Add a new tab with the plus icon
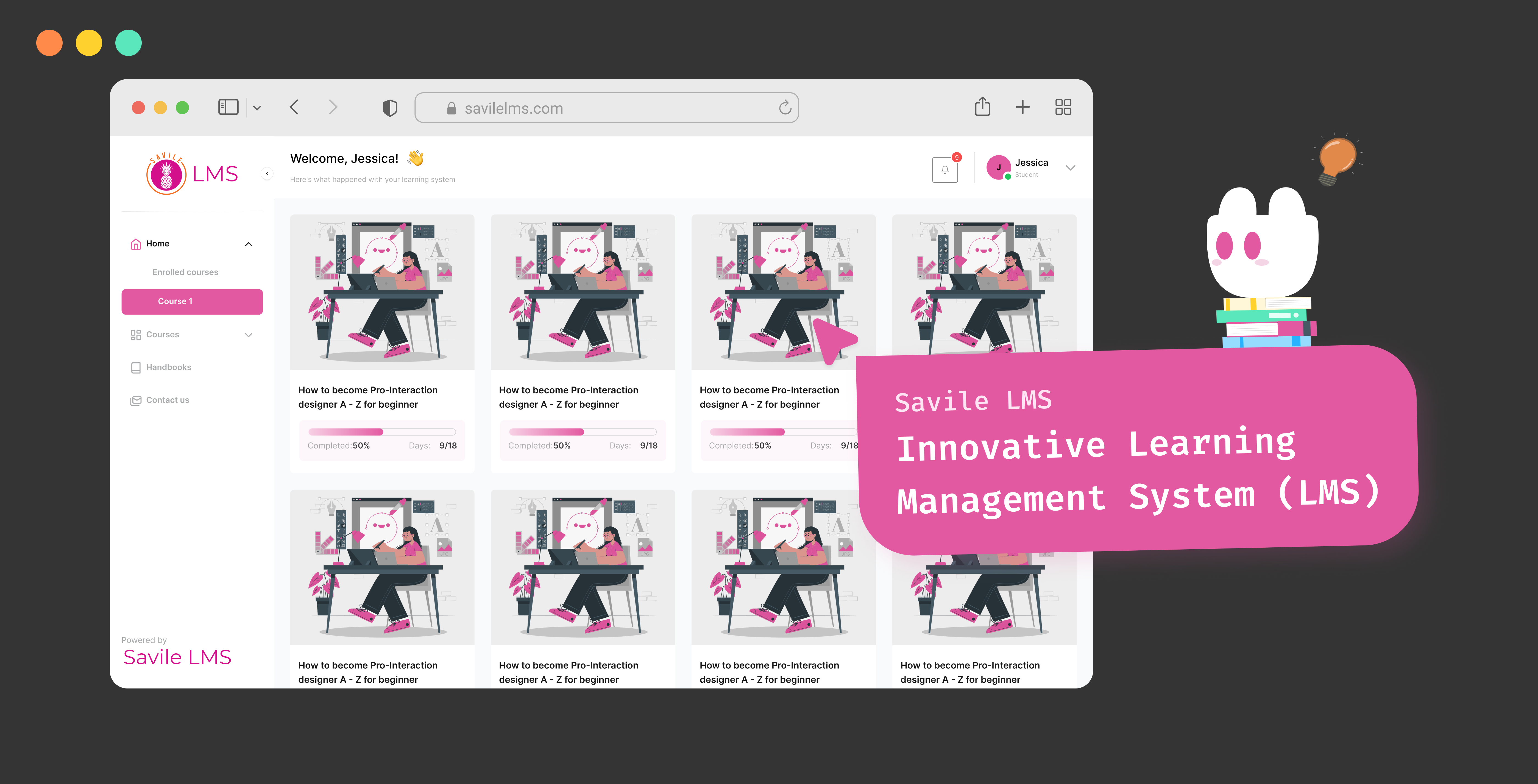Image resolution: width=1538 pixels, height=784 pixels. [x=1023, y=107]
